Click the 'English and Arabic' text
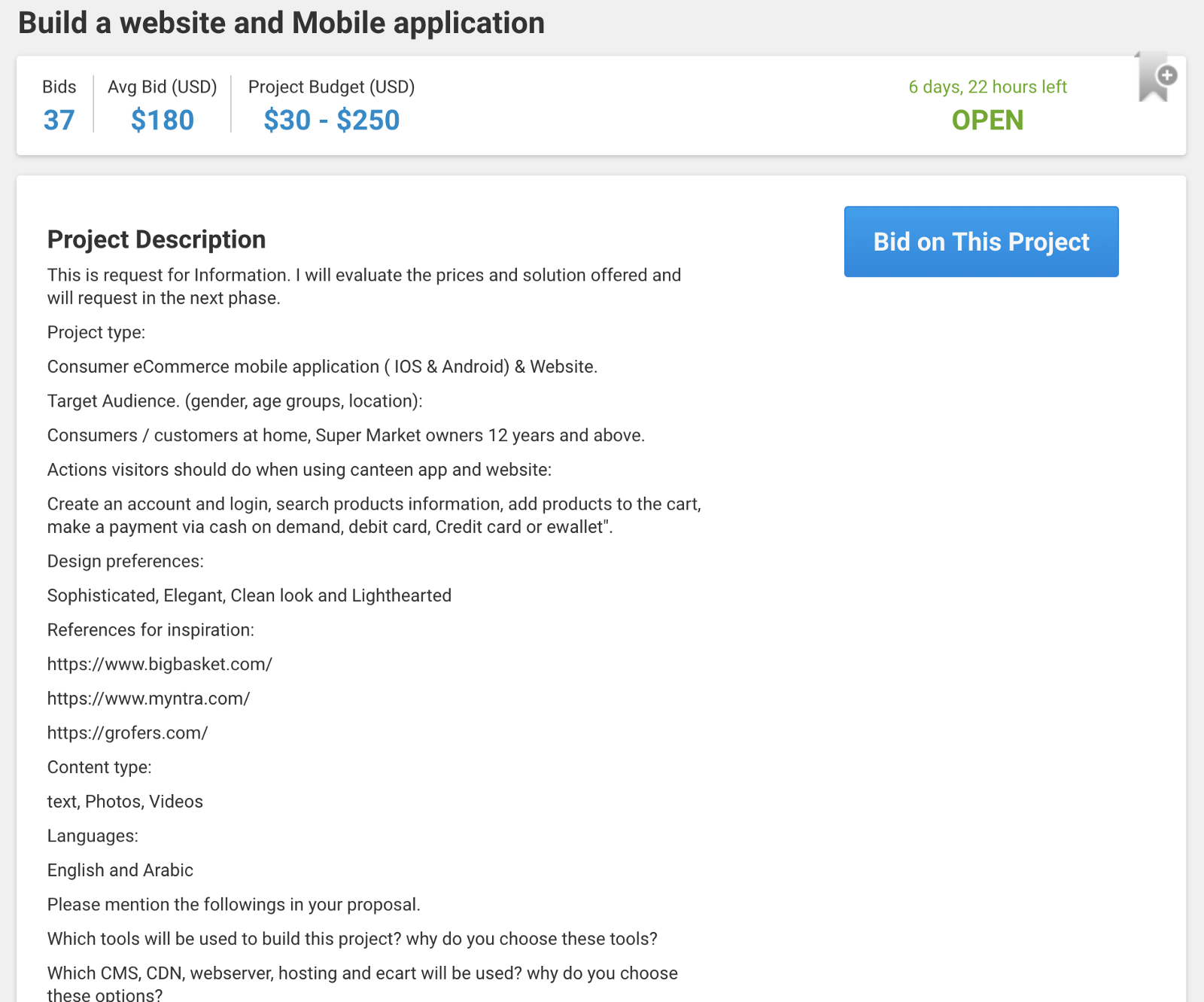This screenshot has height=1002, width=1204. pos(120,870)
